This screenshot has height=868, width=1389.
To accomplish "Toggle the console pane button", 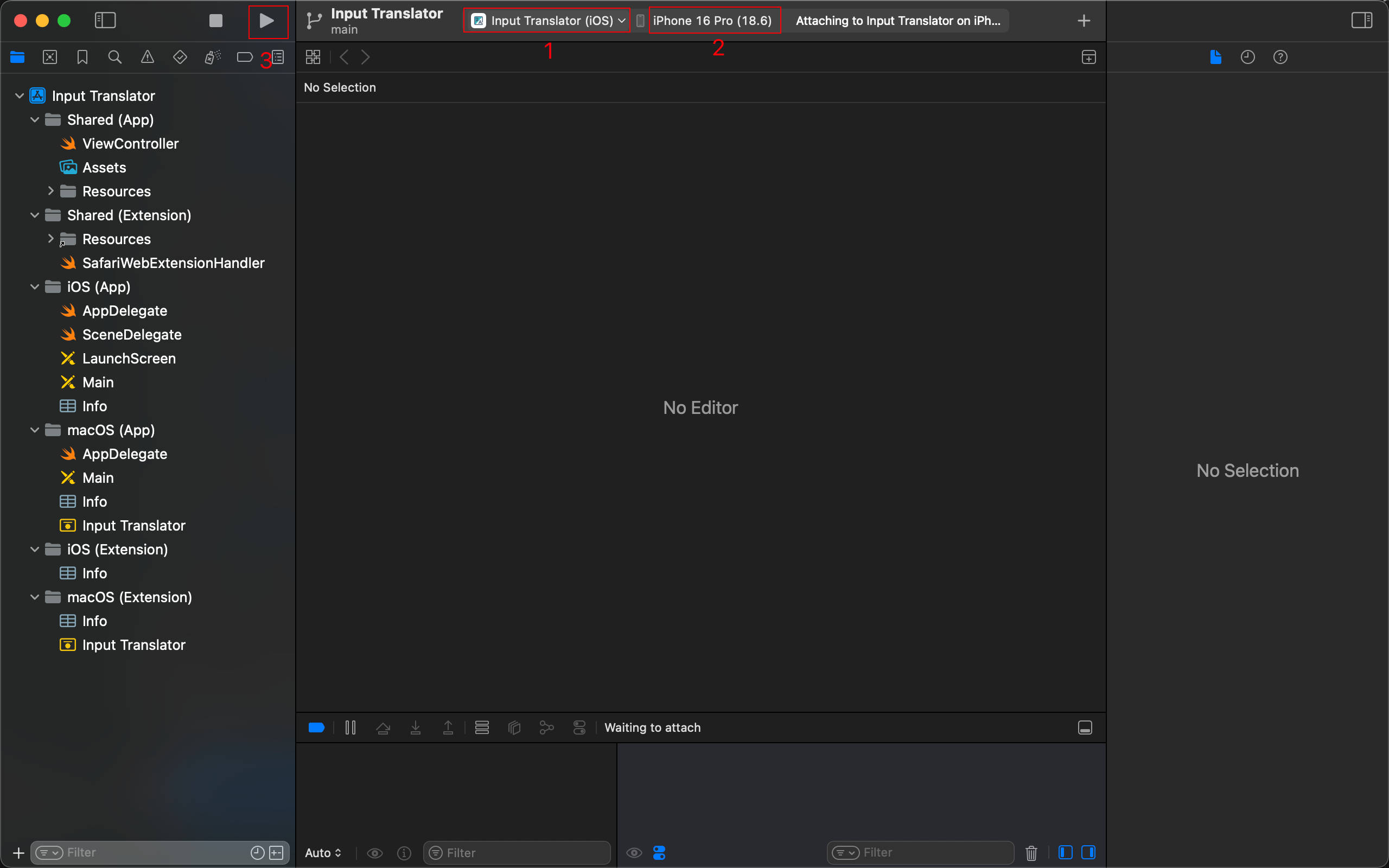I will (1088, 852).
